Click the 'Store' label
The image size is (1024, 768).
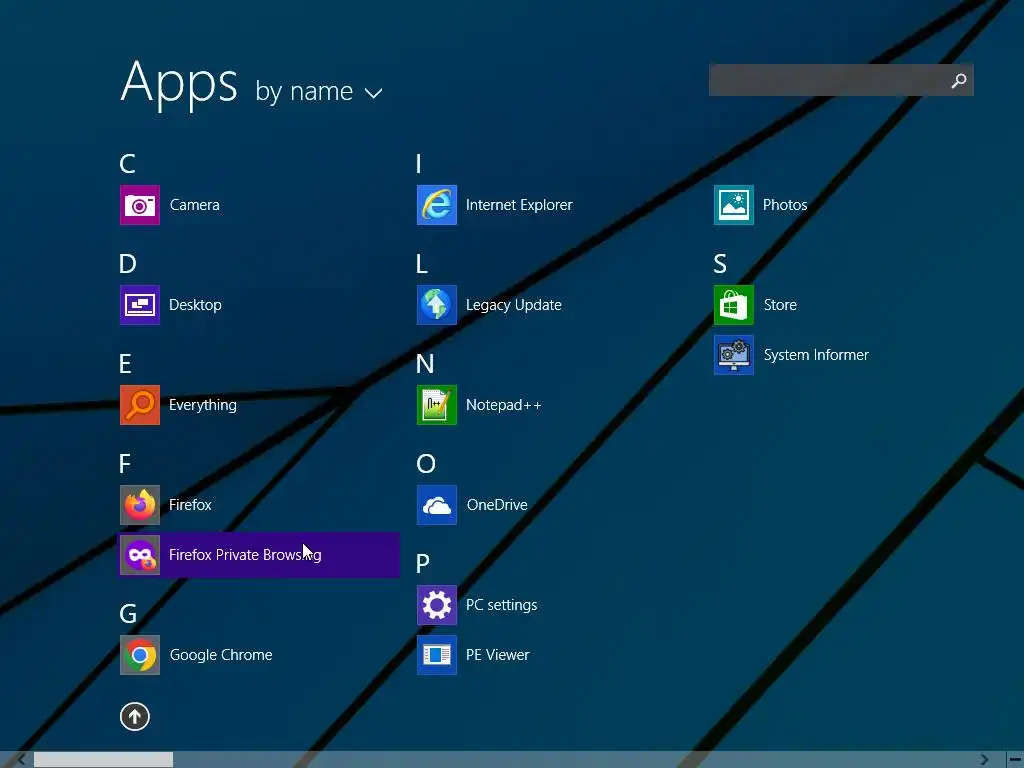click(780, 305)
